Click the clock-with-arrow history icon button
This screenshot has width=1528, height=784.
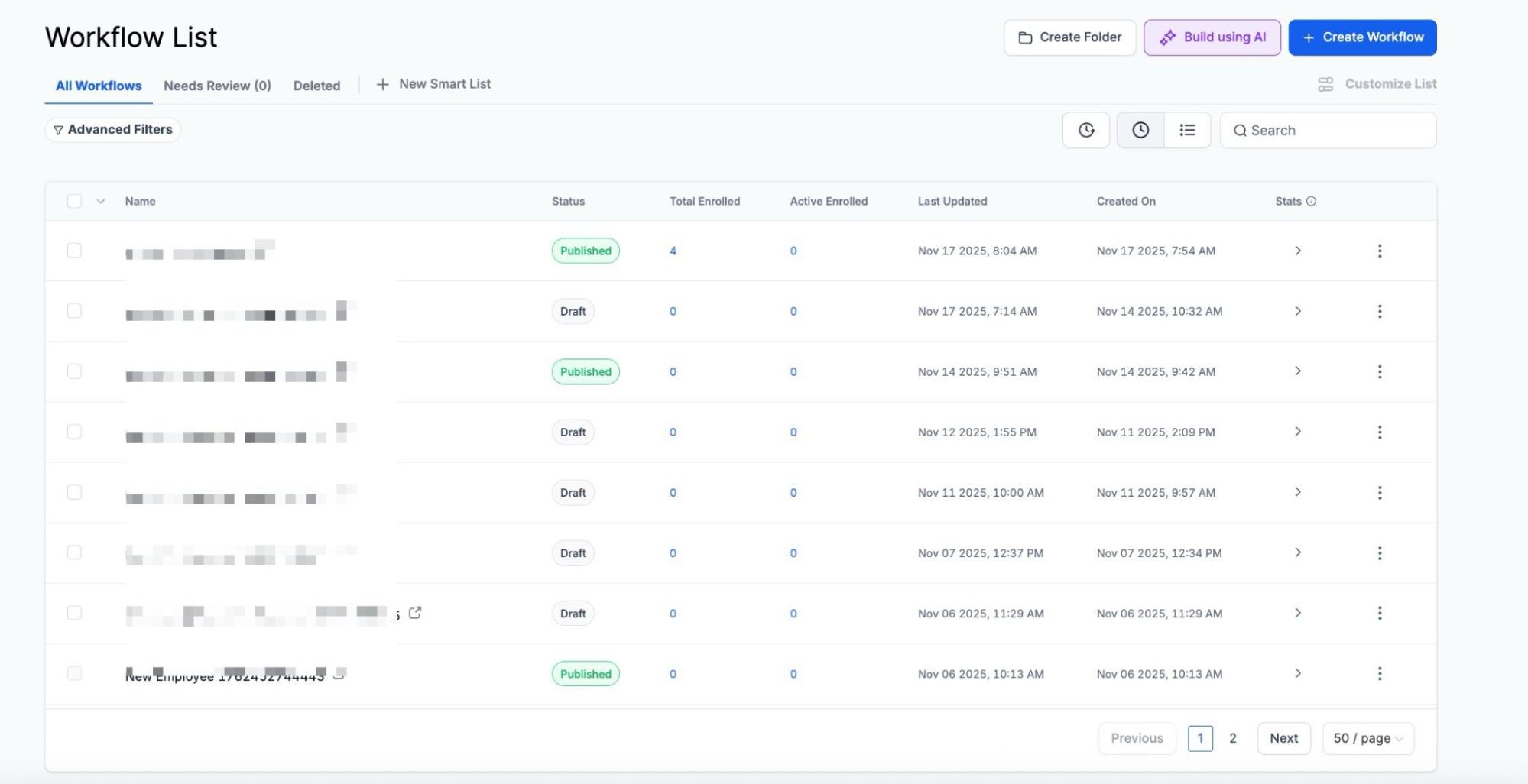(1085, 130)
